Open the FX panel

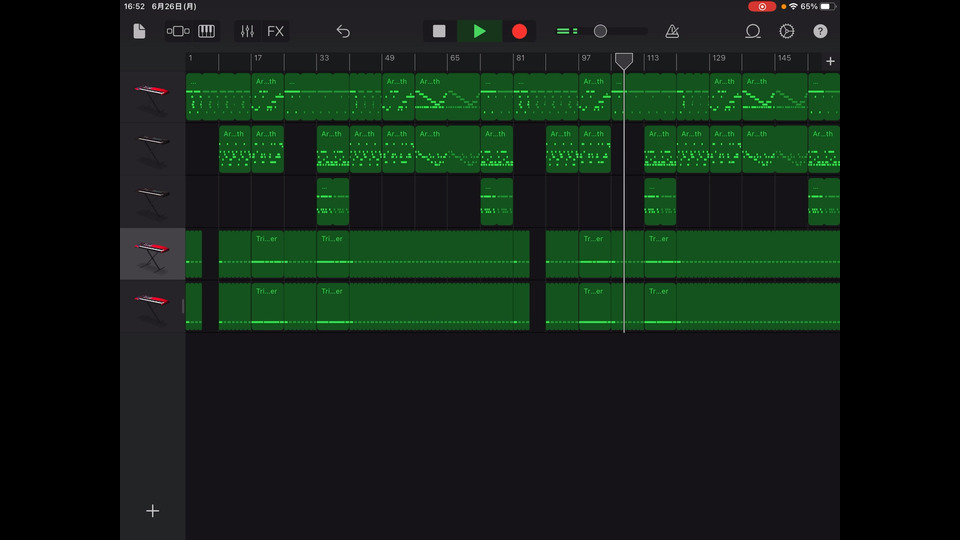click(x=276, y=31)
